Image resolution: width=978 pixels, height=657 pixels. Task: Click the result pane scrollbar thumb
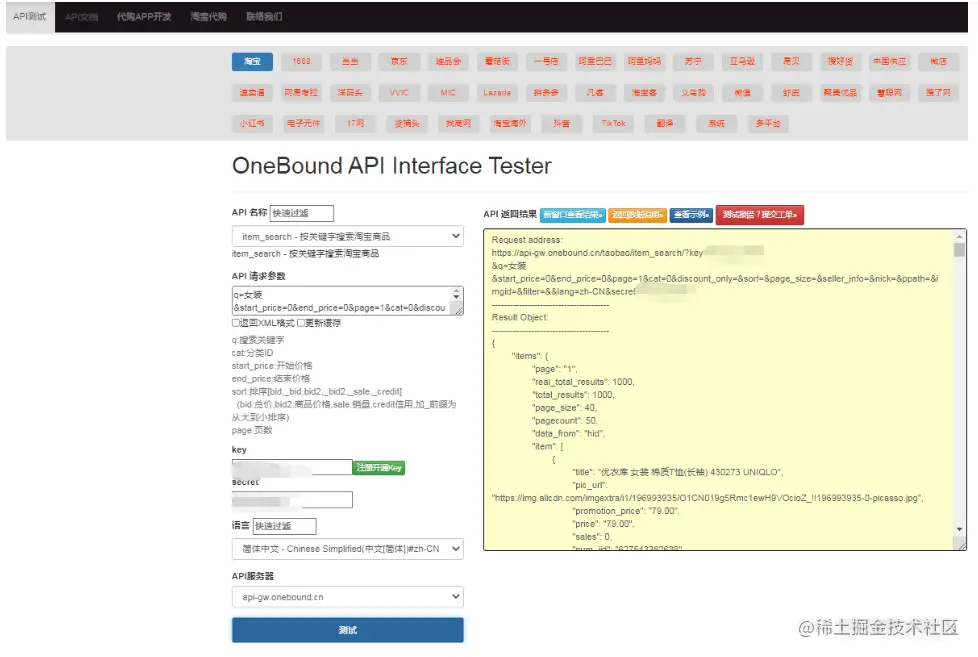pos(959,250)
